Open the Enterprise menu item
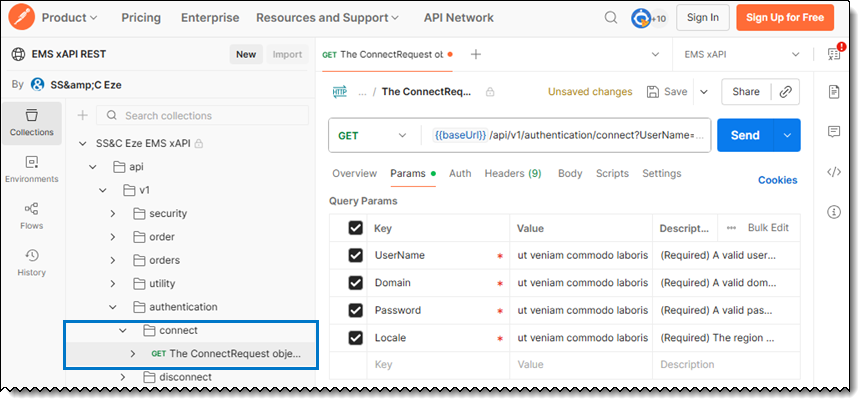865x408 pixels. [210, 18]
